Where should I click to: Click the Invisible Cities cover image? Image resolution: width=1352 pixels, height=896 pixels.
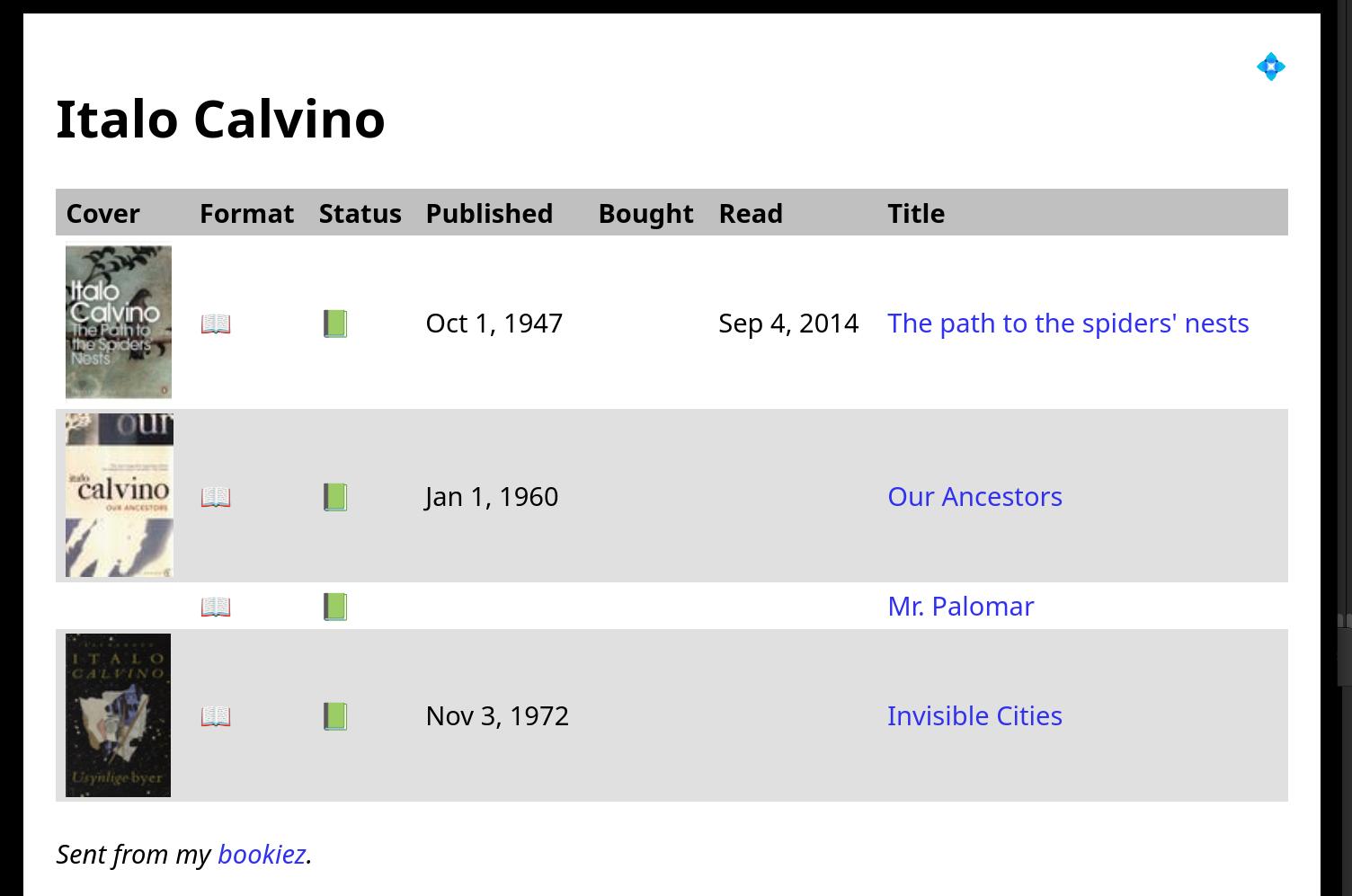point(118,715)
